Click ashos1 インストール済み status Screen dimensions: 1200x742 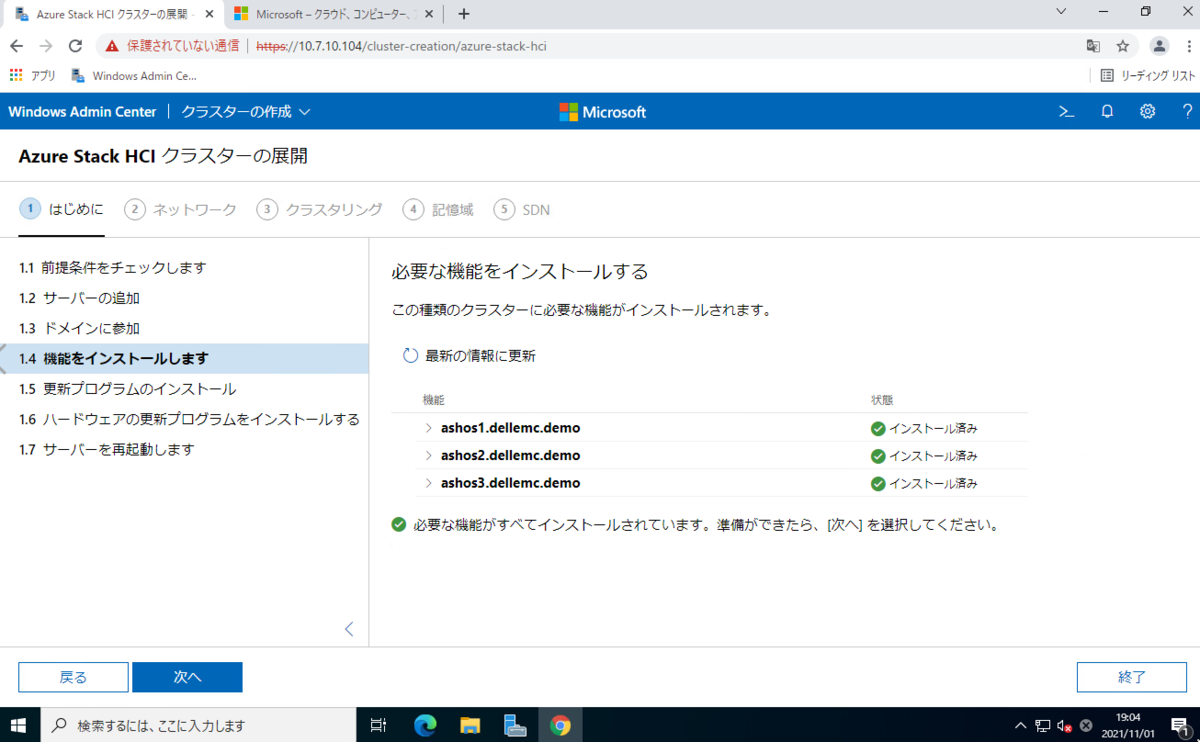coord(924,428)
